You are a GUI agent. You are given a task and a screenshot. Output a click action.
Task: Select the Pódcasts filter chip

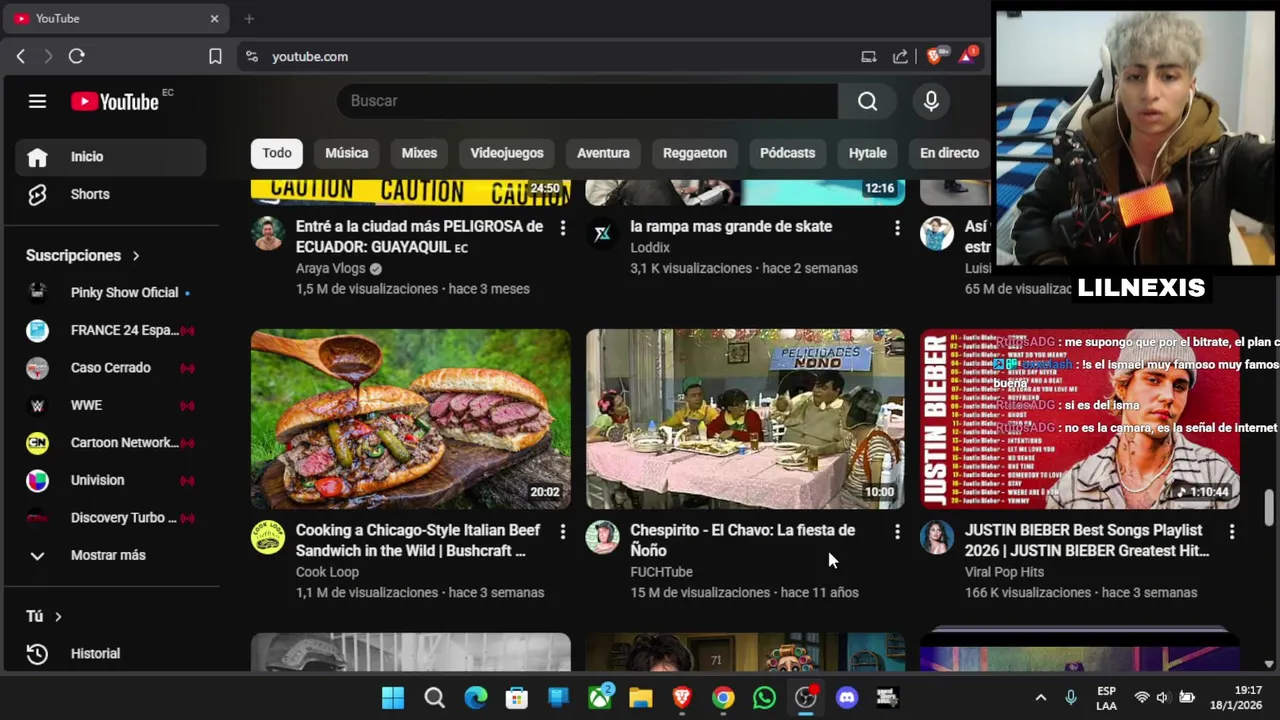[788, 153]
